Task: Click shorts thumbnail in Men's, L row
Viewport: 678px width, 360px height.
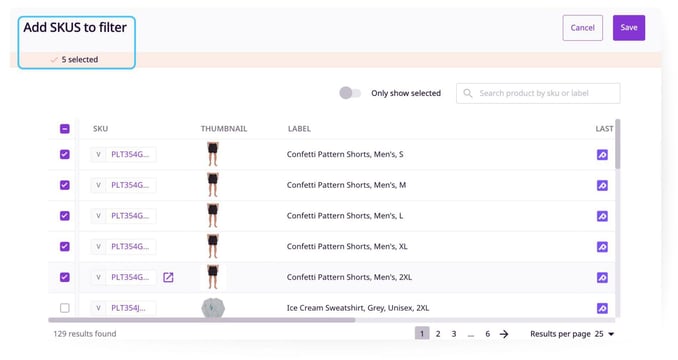Action: [213, 215]
